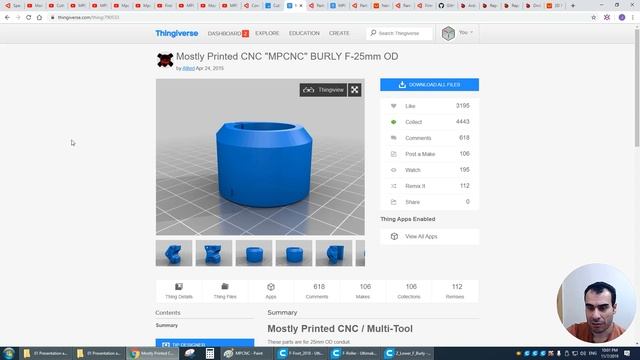Viewport: 640px width, 360px height.
Task: Click the heart Like icon
Action: click(393, 106)
